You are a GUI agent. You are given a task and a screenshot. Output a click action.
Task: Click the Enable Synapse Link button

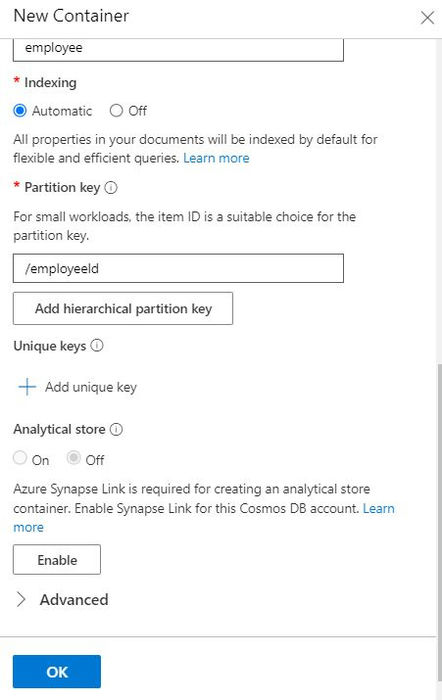click(x=57, y=560)
